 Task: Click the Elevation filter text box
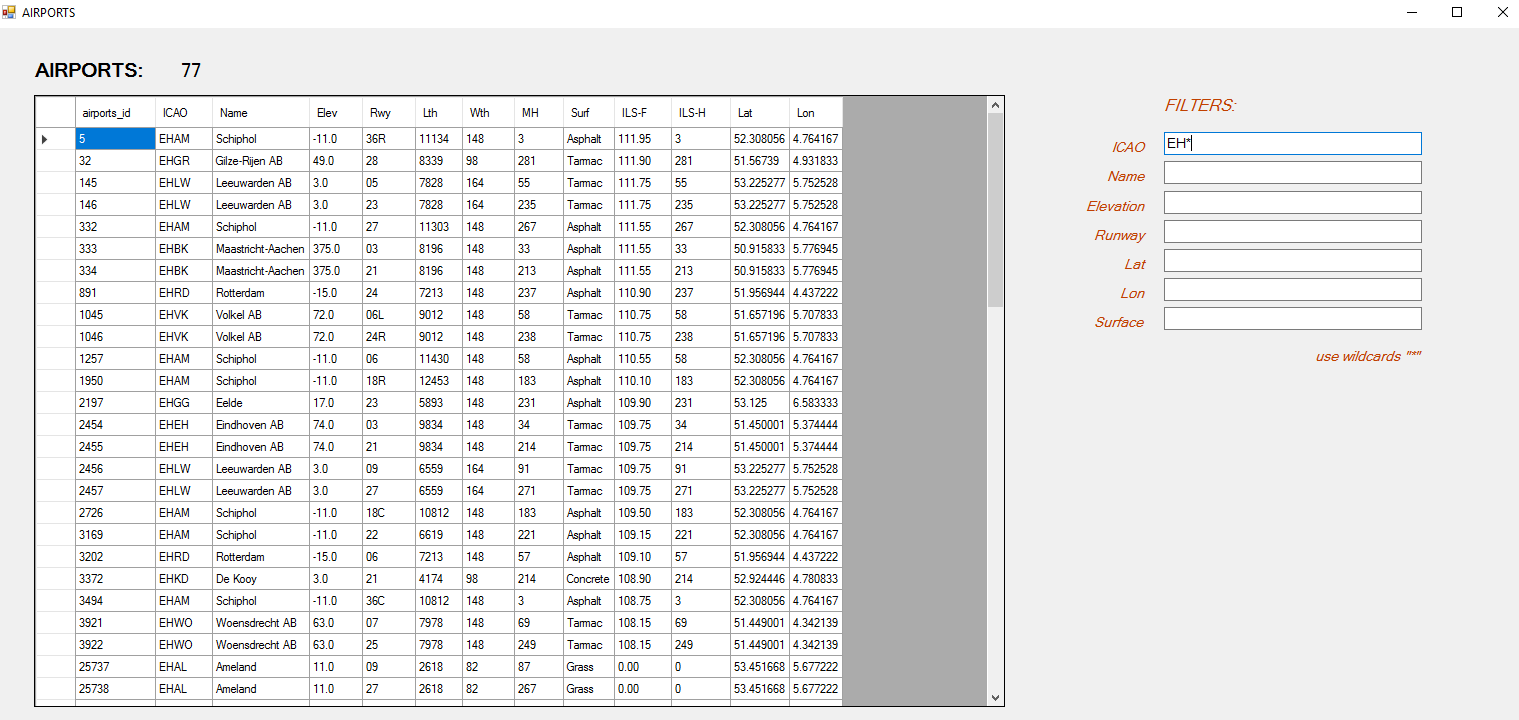(x=1292, y=202)
